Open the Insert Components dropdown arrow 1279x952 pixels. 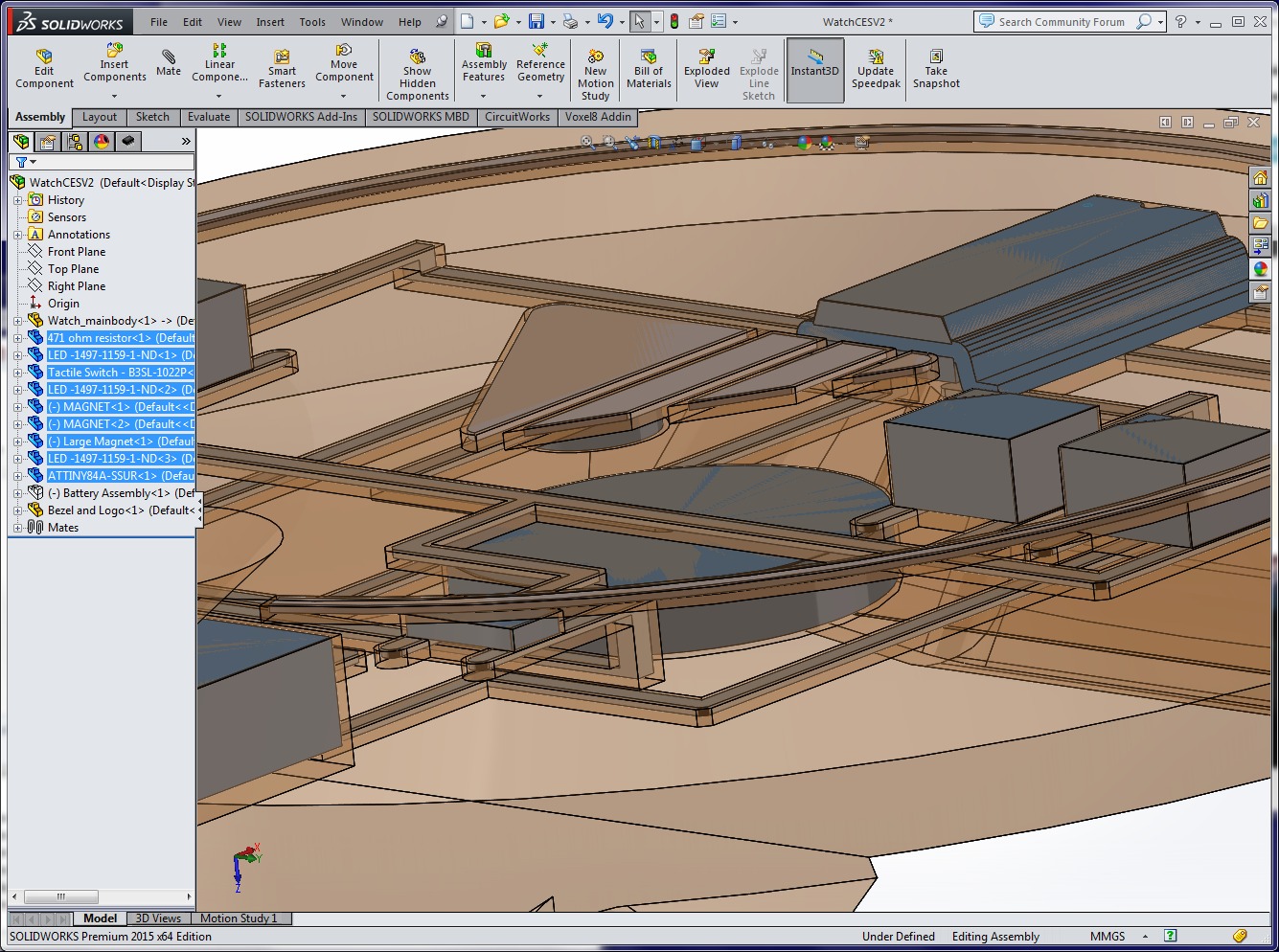click(115, 96)
